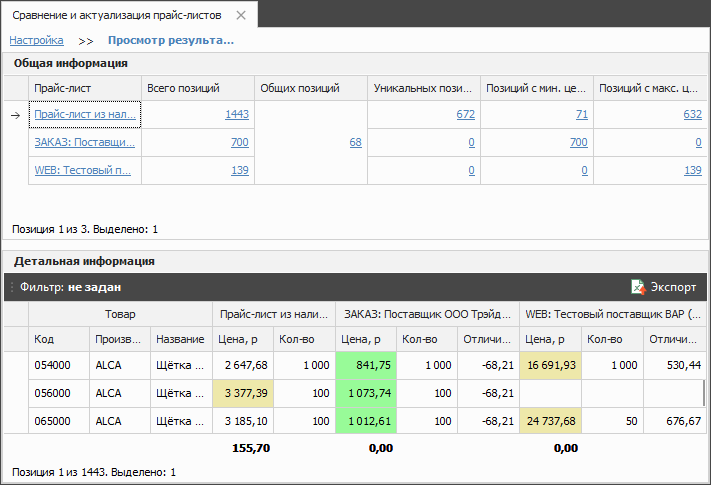The image size is (711, 485).
Task: Click the filter bar drag grip
Action: click(x=12, y=287)
